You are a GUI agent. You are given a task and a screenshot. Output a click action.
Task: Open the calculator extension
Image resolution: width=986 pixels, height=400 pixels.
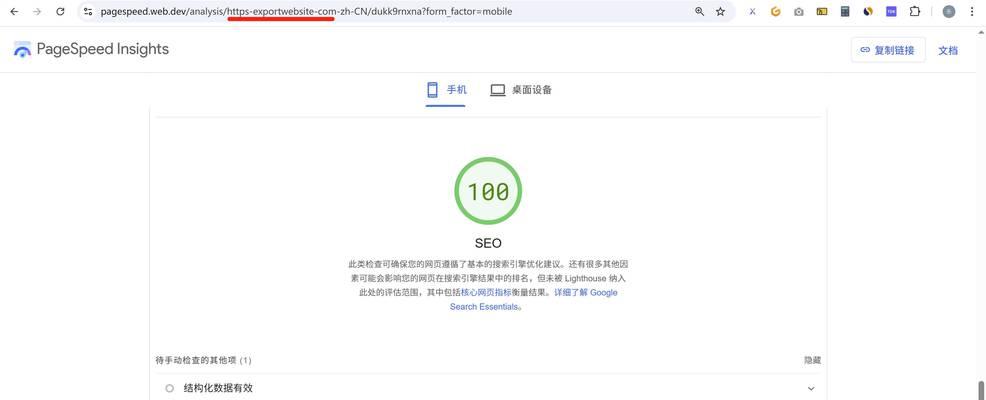pos(845,11)
